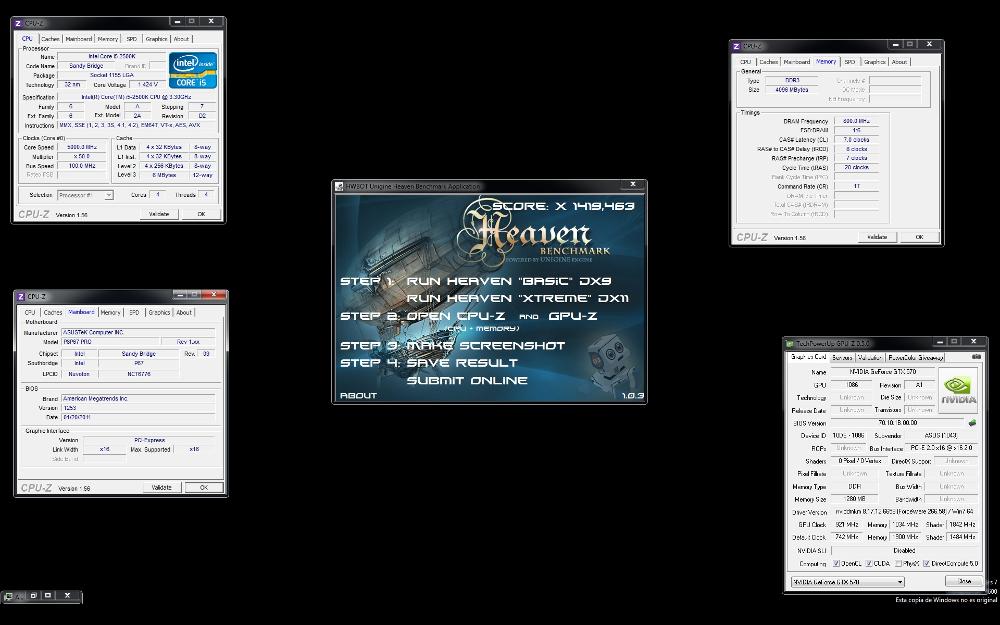Toggle the PhysX checkbox in GPU-Z

pos(898,564)
